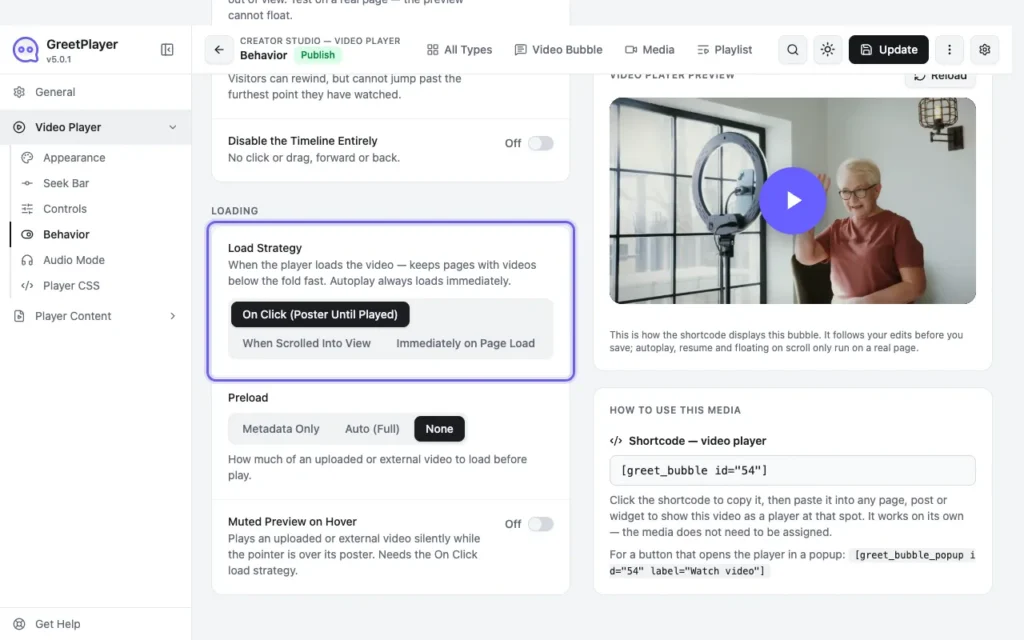Click the Player Content document icon
This screenshot has width=1024, height=640.
point(20,316)
